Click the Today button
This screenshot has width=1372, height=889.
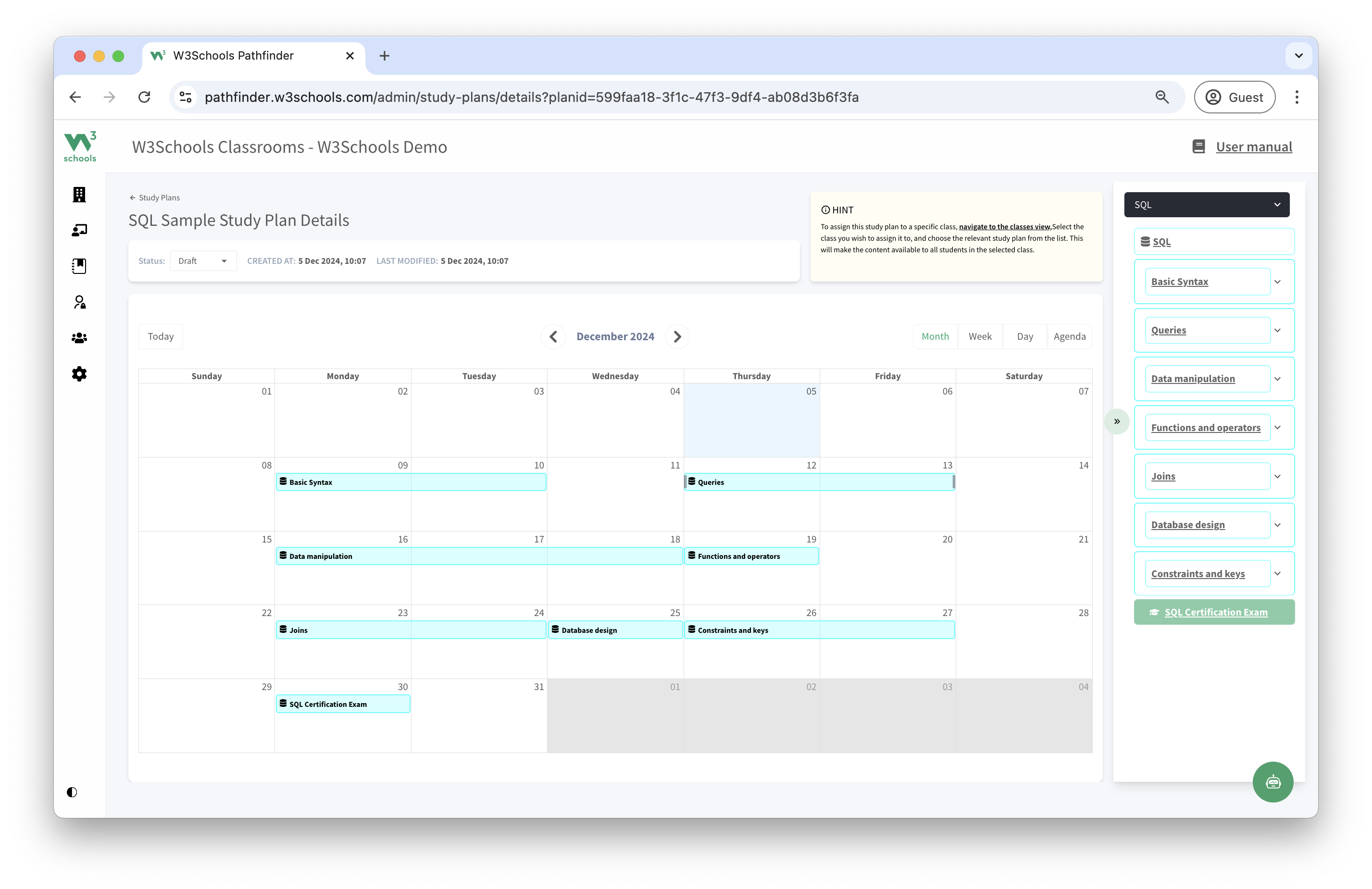160,336
